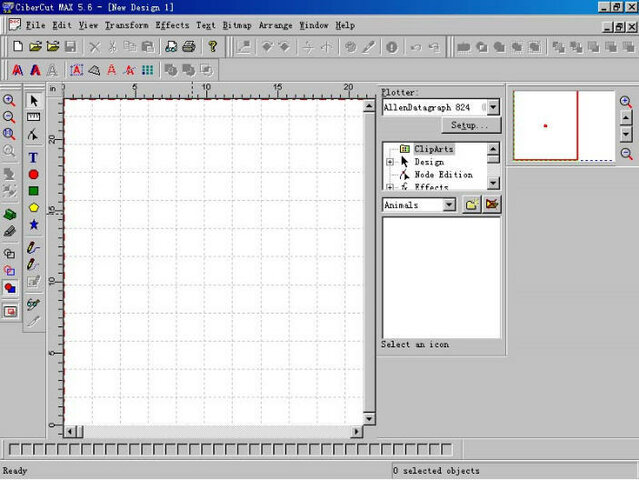Image resolution: width=639 pixels, height=480 pixels.
Task: Select the lower pencil drawing tool
Action: coord(33,264)
